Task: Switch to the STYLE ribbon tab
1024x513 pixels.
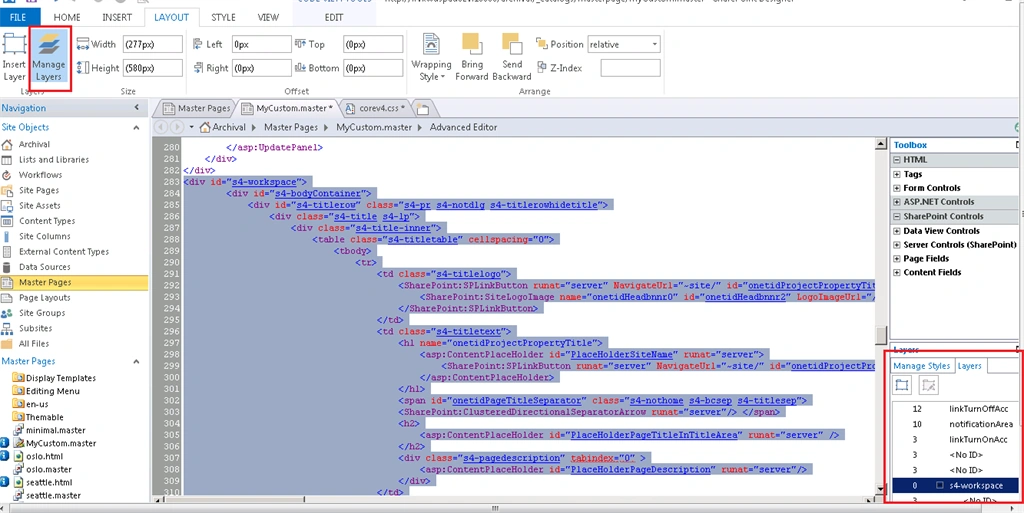Action: tap(223, 18)
